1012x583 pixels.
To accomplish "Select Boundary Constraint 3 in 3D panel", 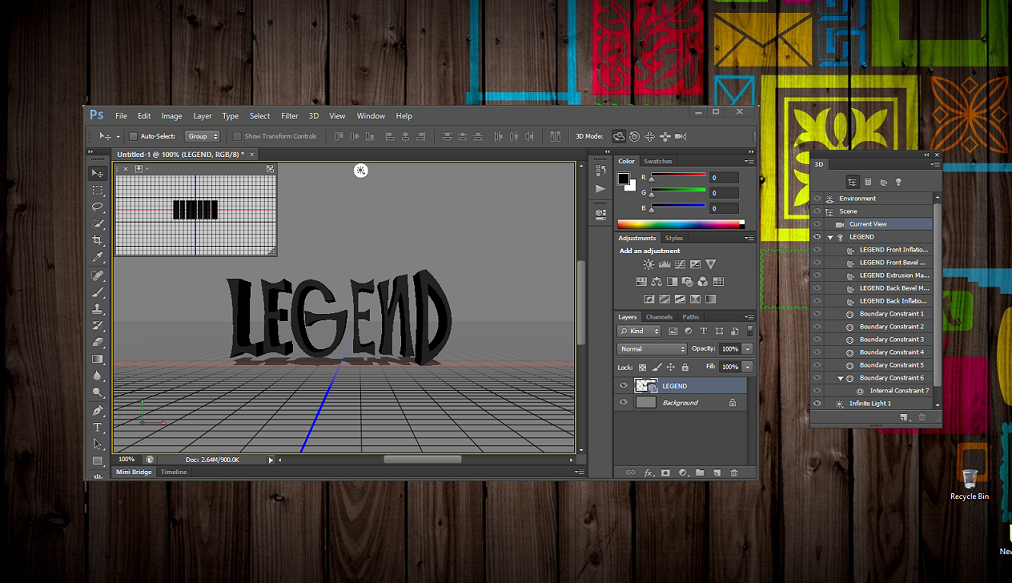I will tap(891, 340).
